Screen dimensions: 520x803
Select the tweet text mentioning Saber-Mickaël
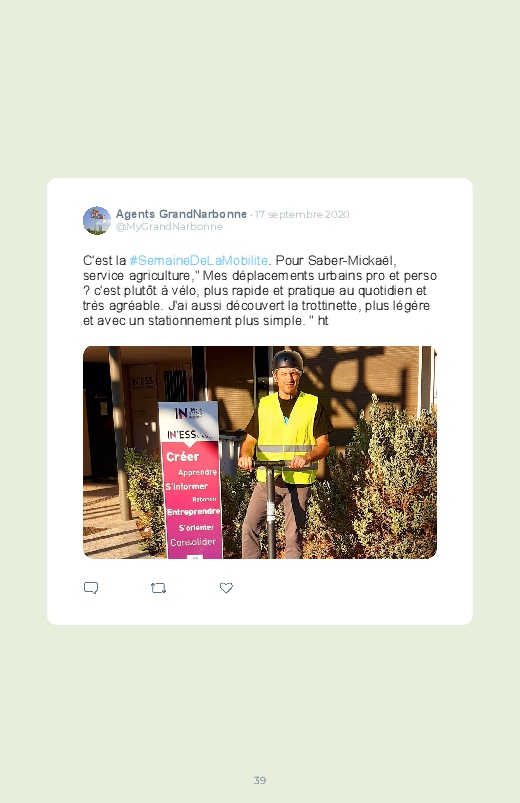tap(260, 291)
